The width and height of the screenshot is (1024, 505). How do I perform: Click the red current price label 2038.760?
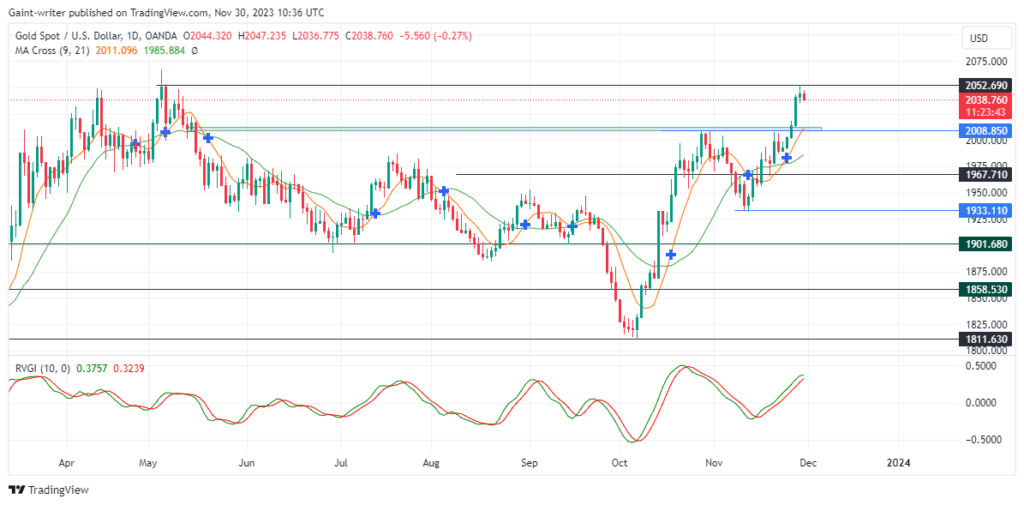click(985, 100)
